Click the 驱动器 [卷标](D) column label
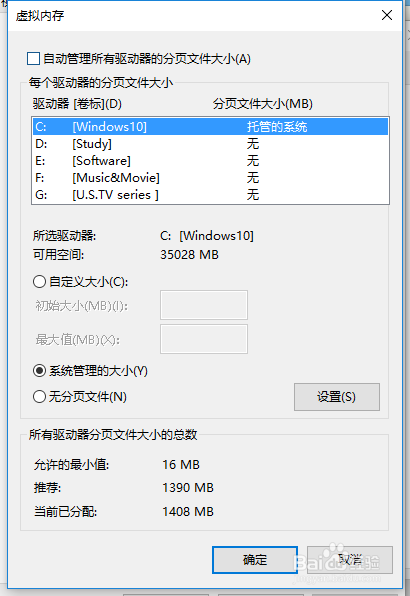Viewport: 410px width, 596px height. [77, 104]
